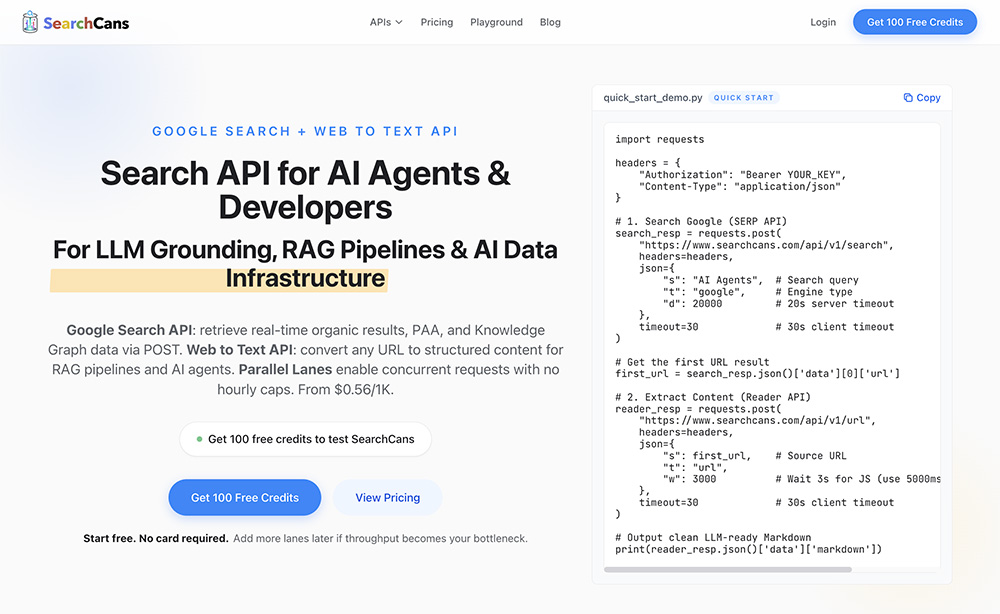1000x614 pixels.
Task: Click the '# Get the first URL result' comment
Action: [x=692, y=362]
